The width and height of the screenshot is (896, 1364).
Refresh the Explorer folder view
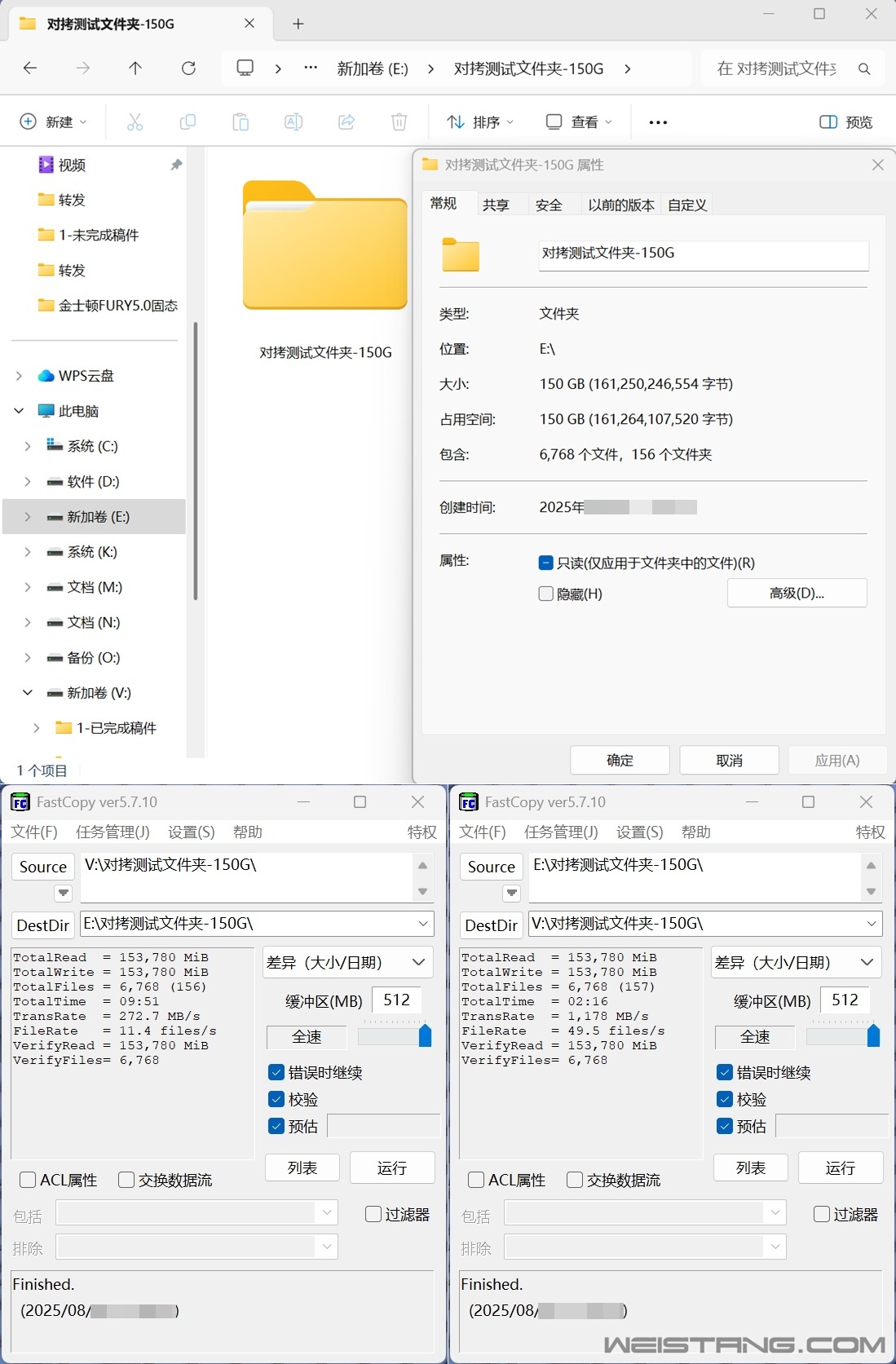tap(188, 68)
